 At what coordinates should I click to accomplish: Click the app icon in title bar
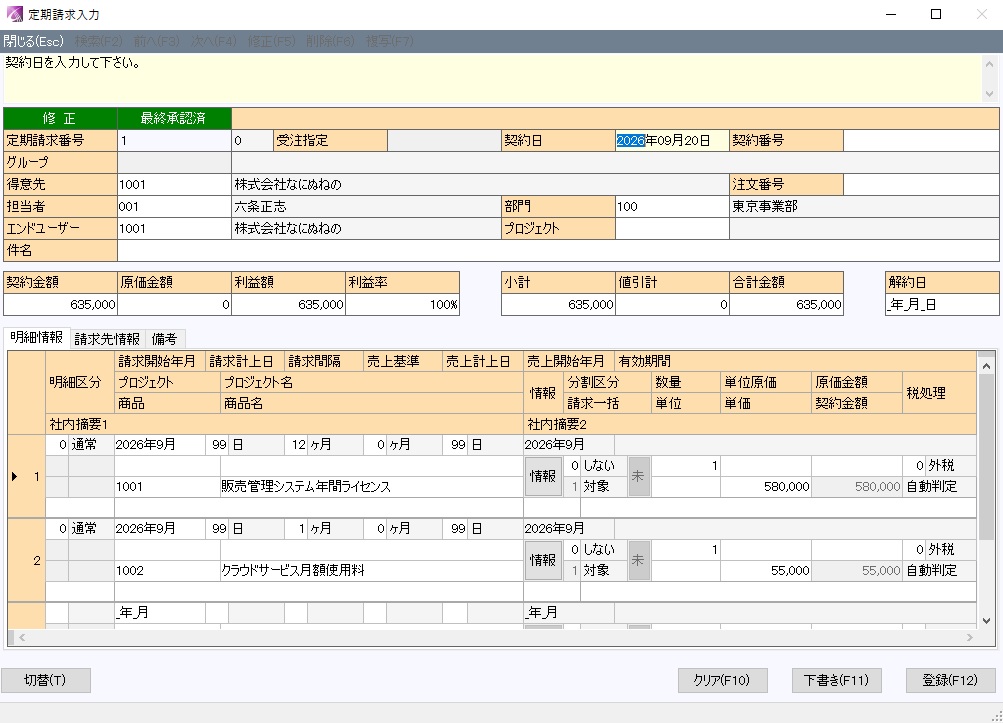tap(14, 14)
